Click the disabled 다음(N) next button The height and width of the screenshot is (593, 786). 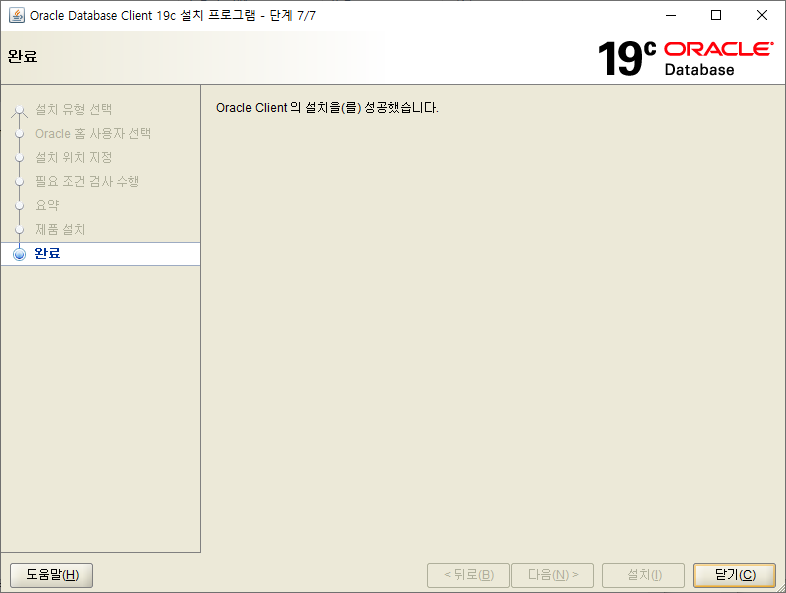click(x=552, y=575)
